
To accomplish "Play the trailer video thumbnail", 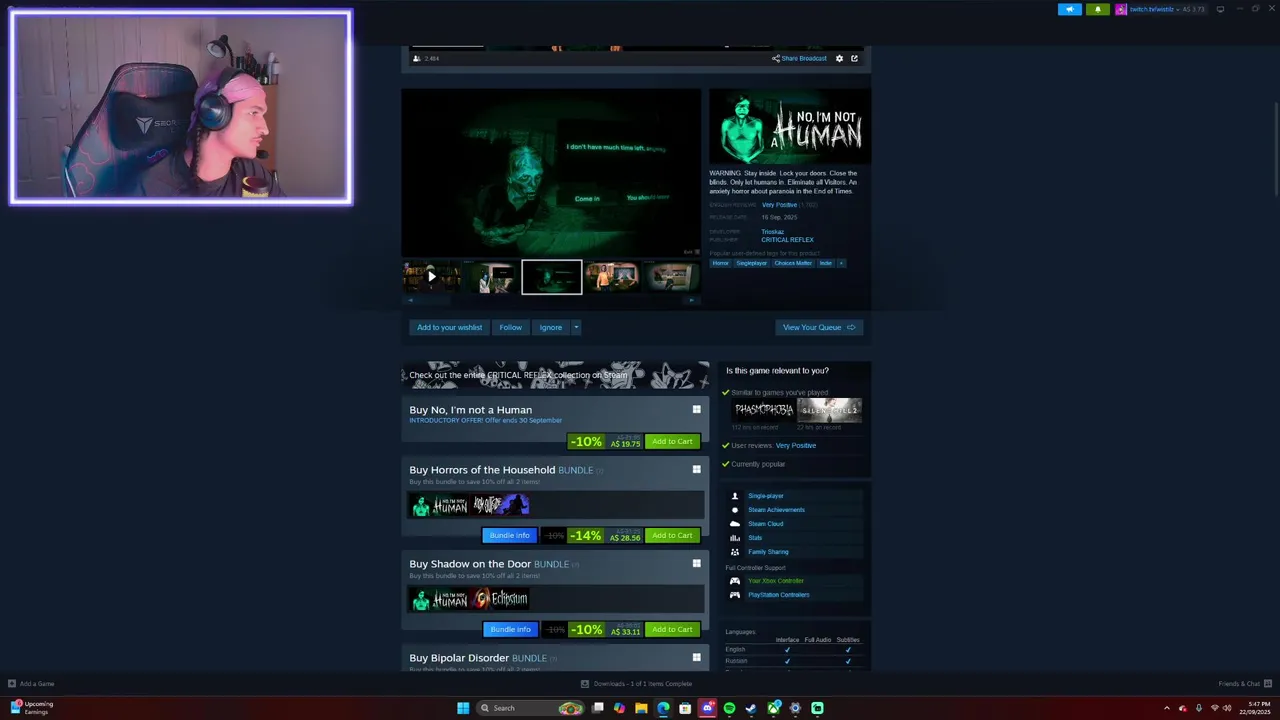I will click(431, 277).
